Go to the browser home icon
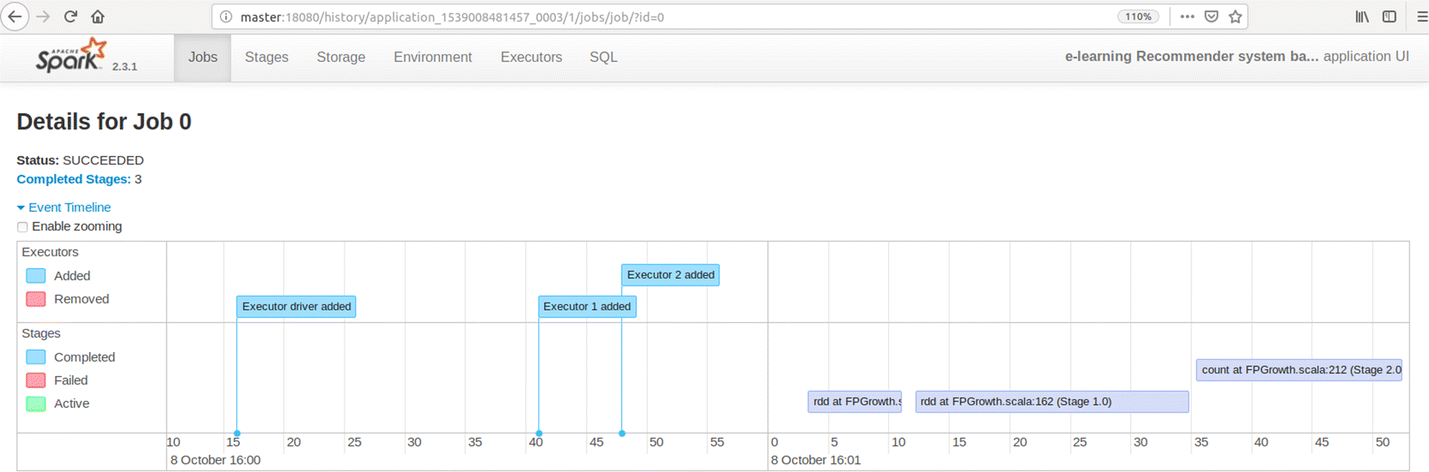 [97, 16]
